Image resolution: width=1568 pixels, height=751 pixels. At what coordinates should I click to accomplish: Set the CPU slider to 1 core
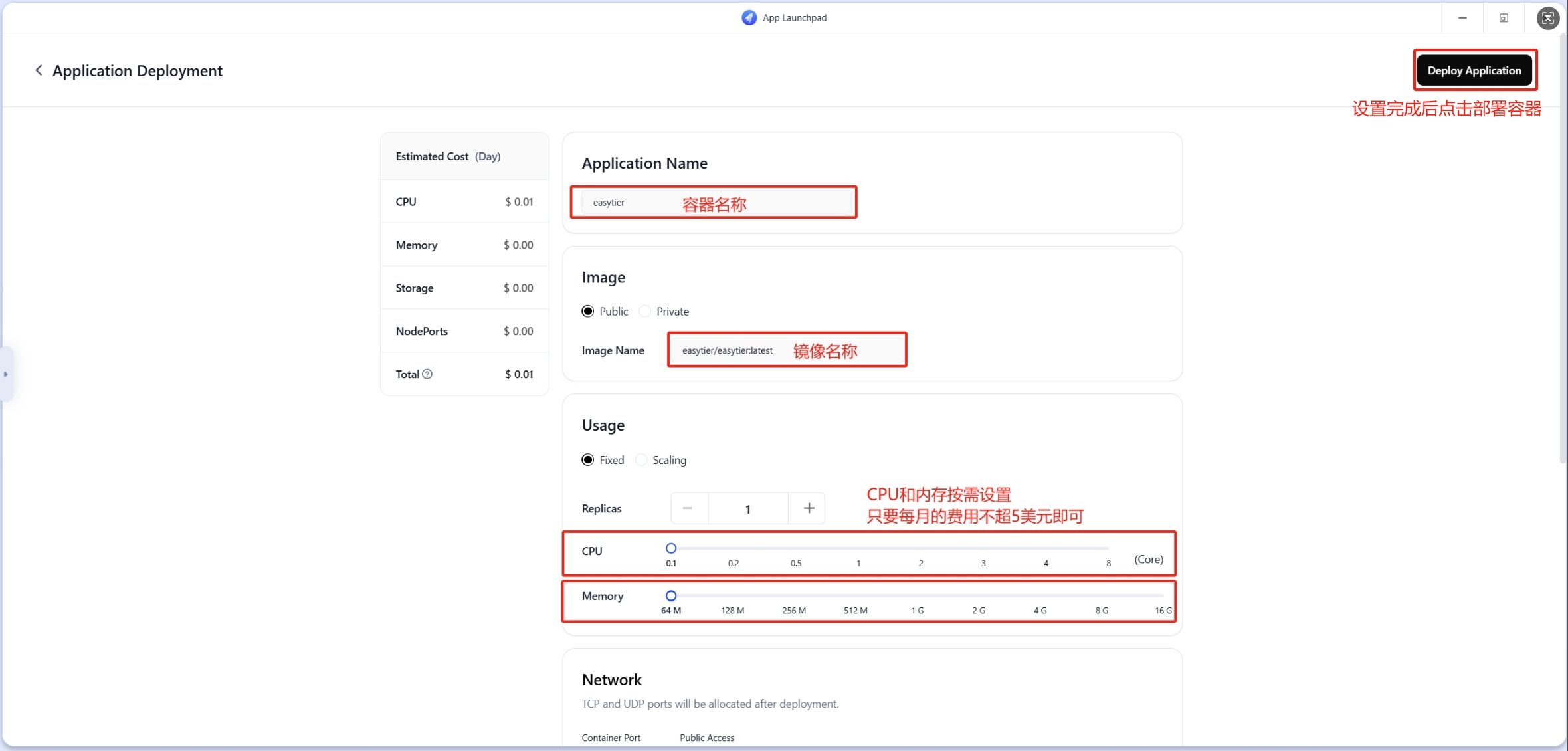858,548
